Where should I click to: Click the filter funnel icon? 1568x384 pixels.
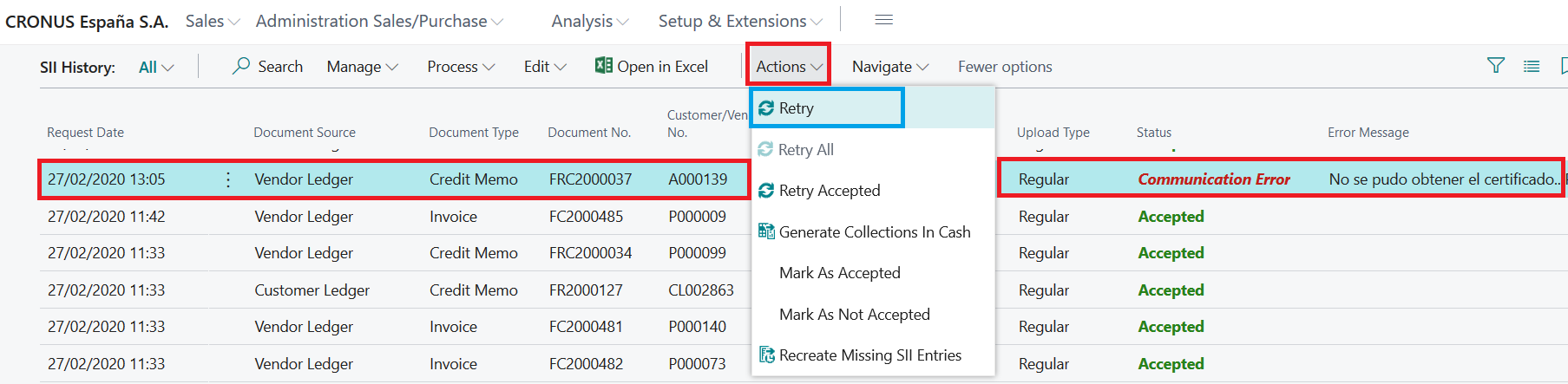(1495, 66)
